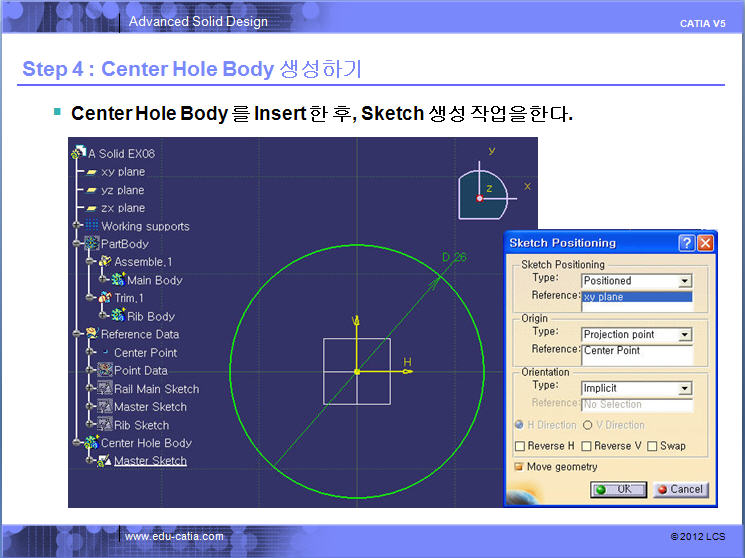Select Center Hole Body in tree

click(x=146, y=443)
